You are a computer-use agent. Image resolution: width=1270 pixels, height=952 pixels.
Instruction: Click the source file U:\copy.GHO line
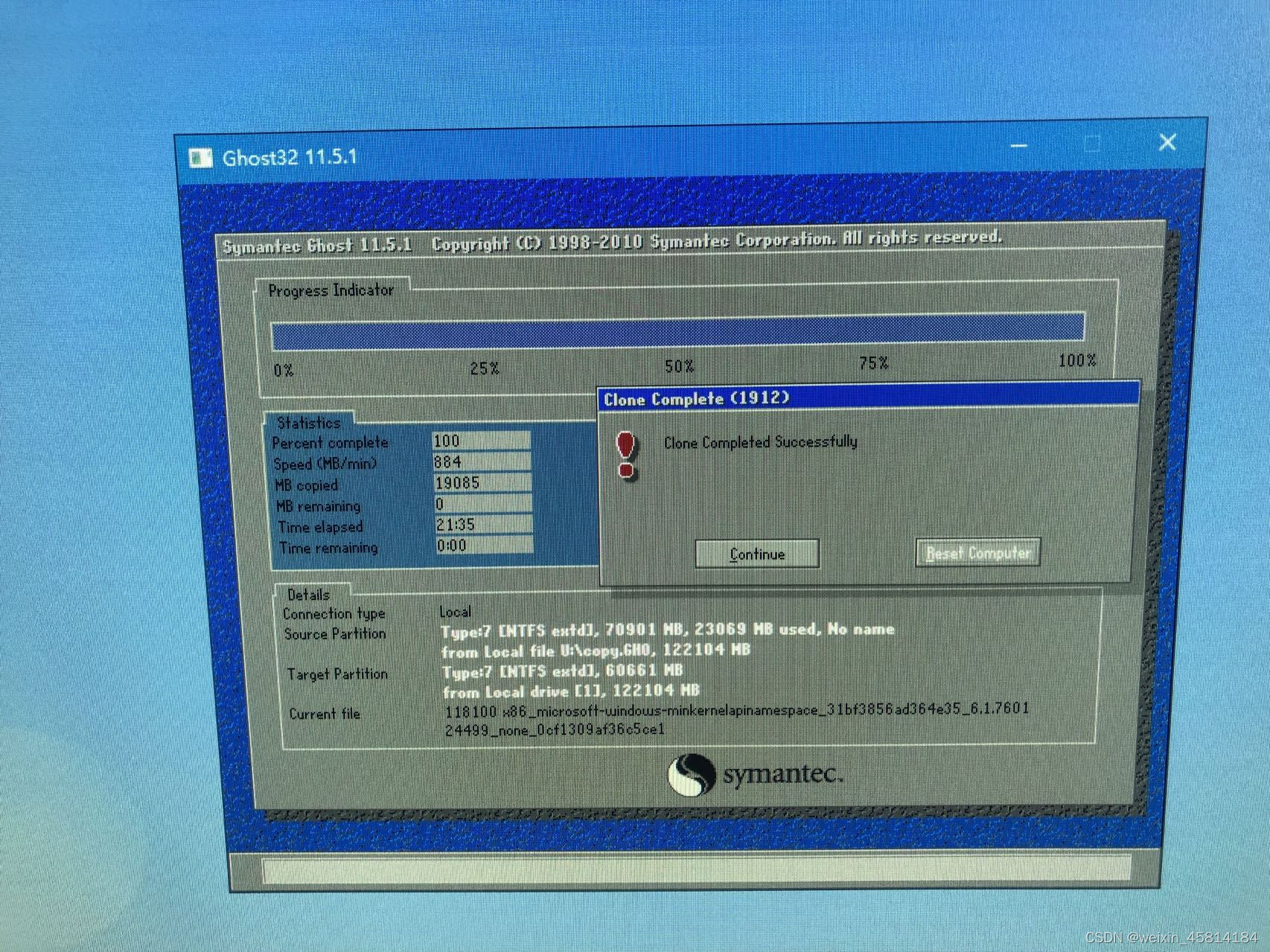596,651
